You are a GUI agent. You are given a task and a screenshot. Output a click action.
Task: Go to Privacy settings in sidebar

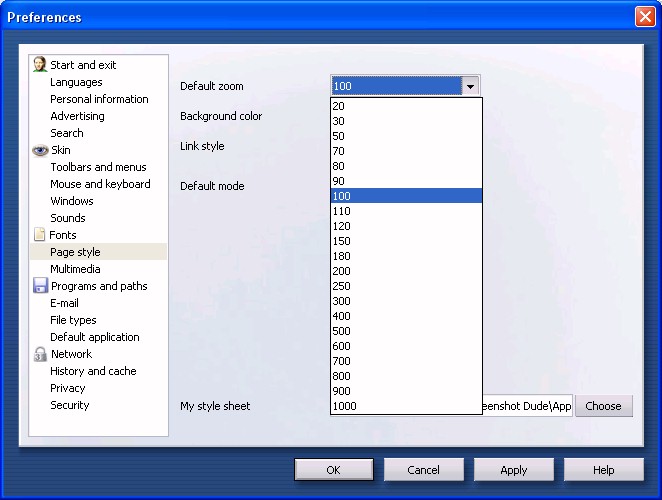coord(68,388)
